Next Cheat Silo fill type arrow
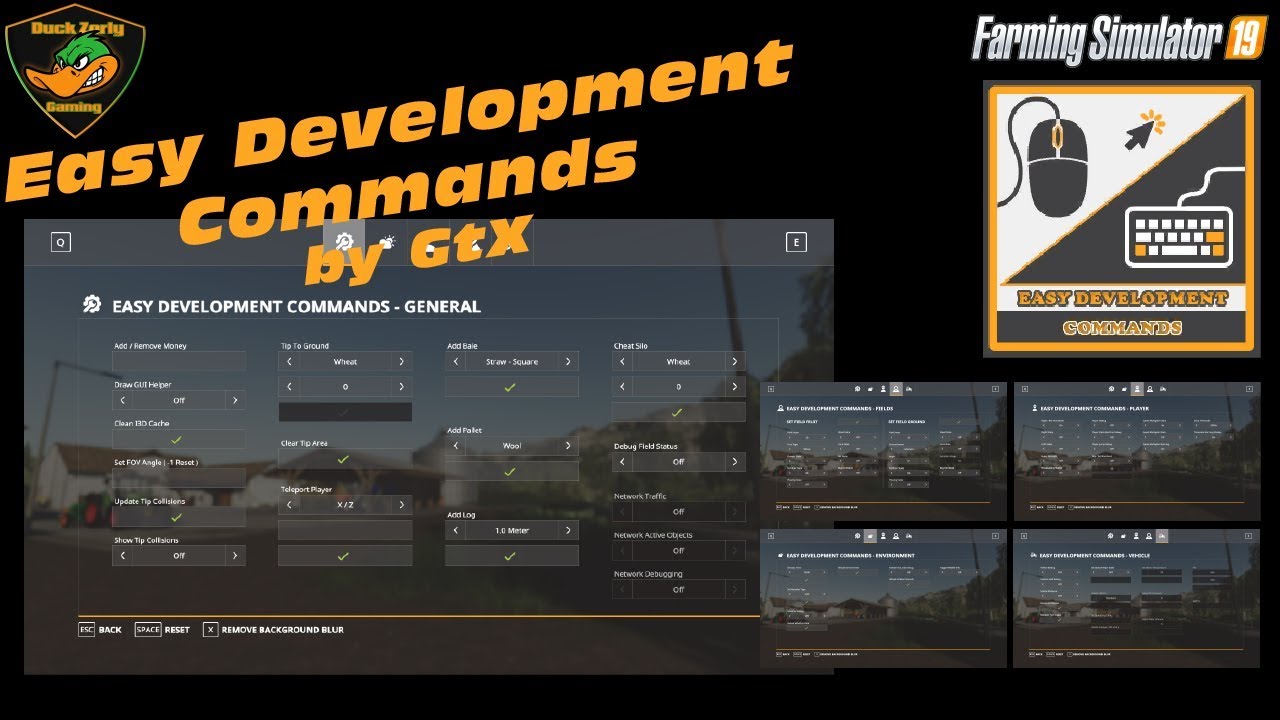Viewport: 1280px width, 720px height. [735, 361]
